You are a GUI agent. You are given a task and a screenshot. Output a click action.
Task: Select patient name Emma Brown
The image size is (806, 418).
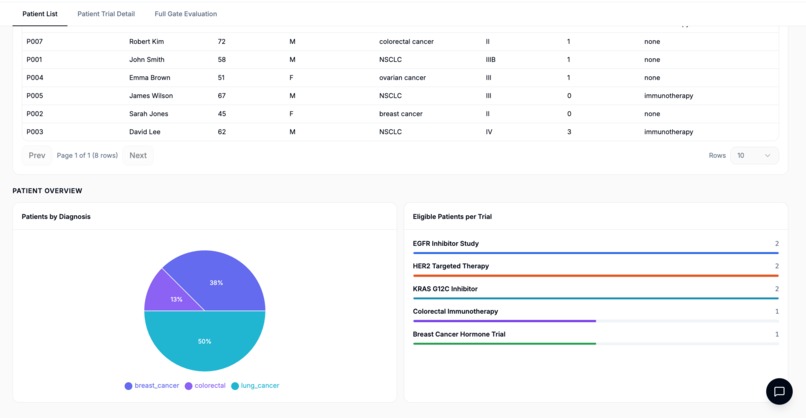click(x=150, y=78)
